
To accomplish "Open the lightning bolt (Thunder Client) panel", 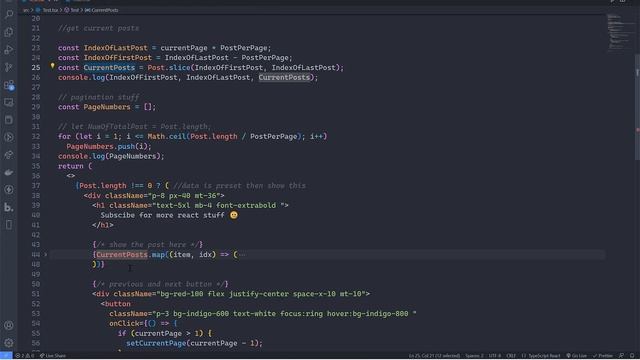I will pos(9,190).
